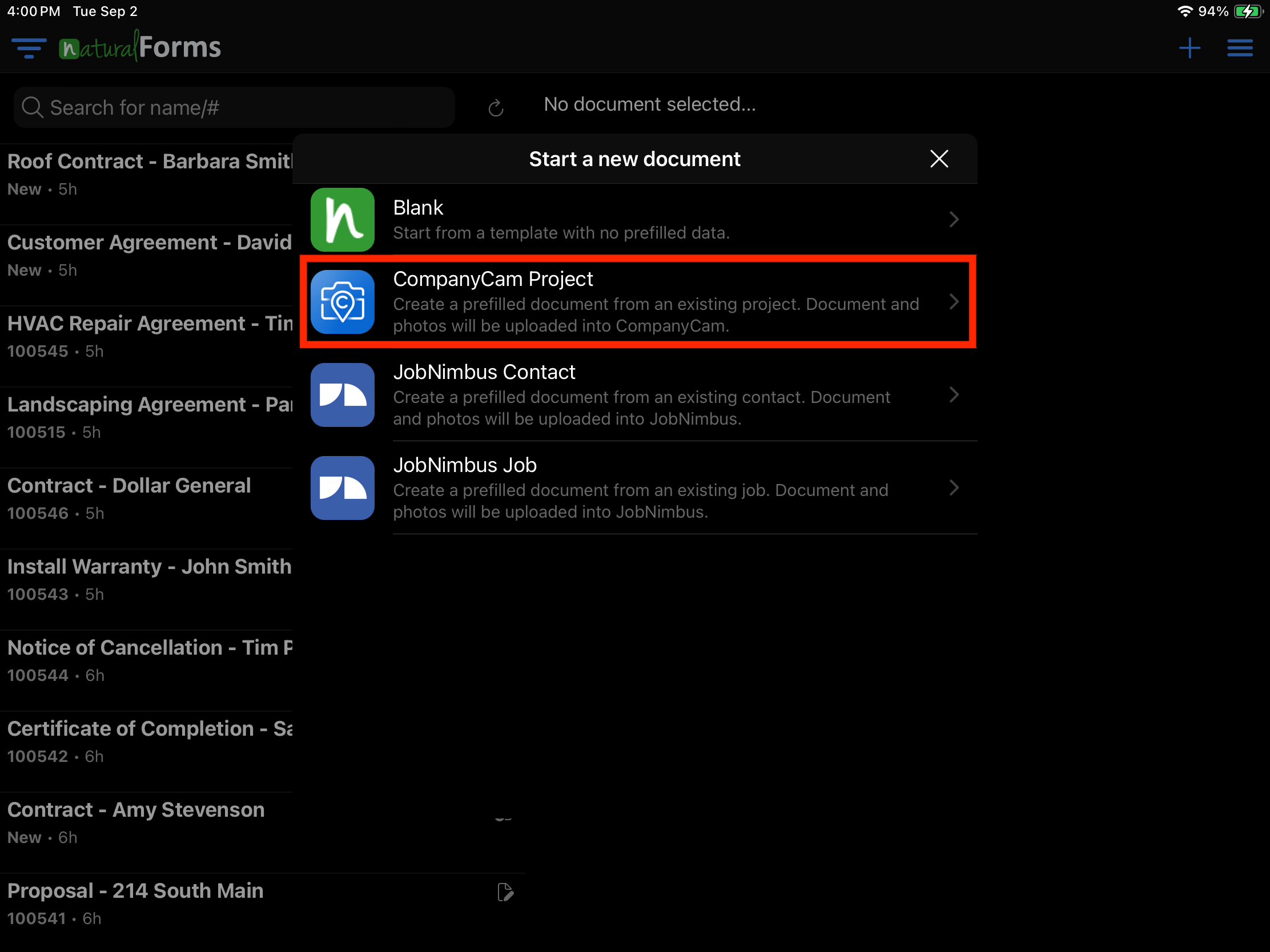Click the search magnifier icon
This screenshot has width=1270, height=952.
click(x=32, y=107)
